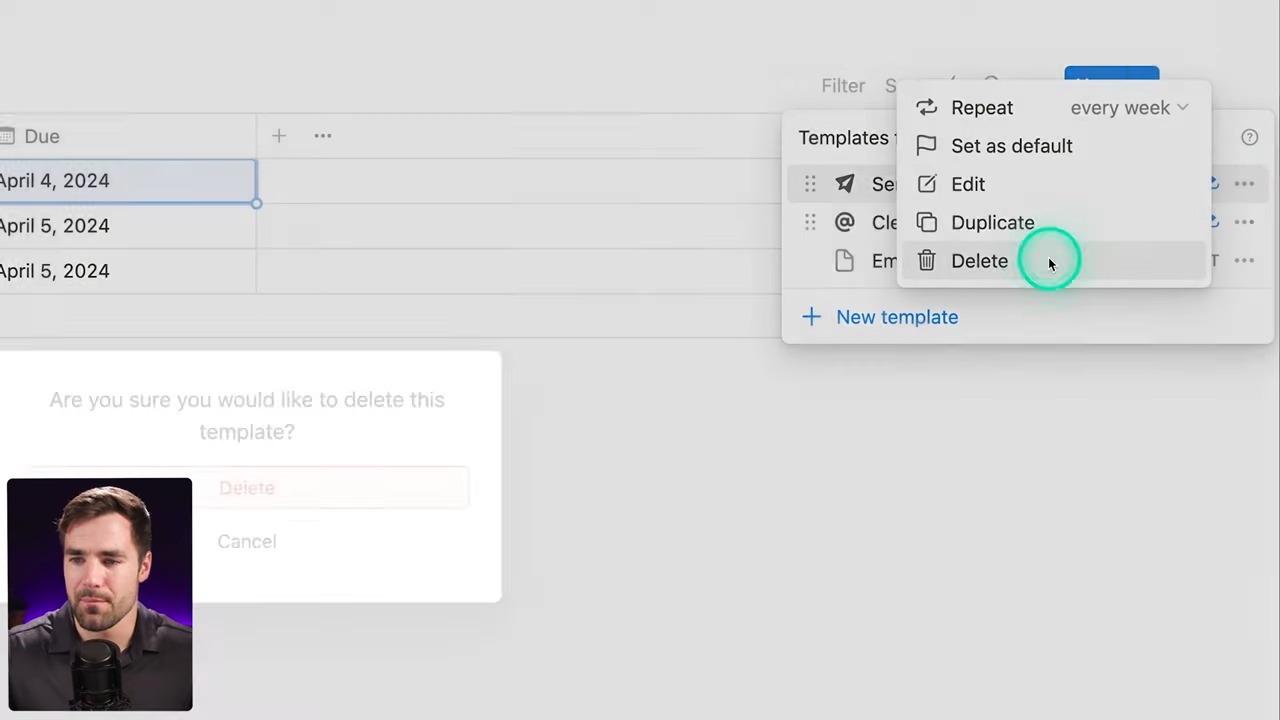Viewport: 1280px width, 720px height.
Task: Open three-dot menu for the last template
Action: coord(1244,261)
